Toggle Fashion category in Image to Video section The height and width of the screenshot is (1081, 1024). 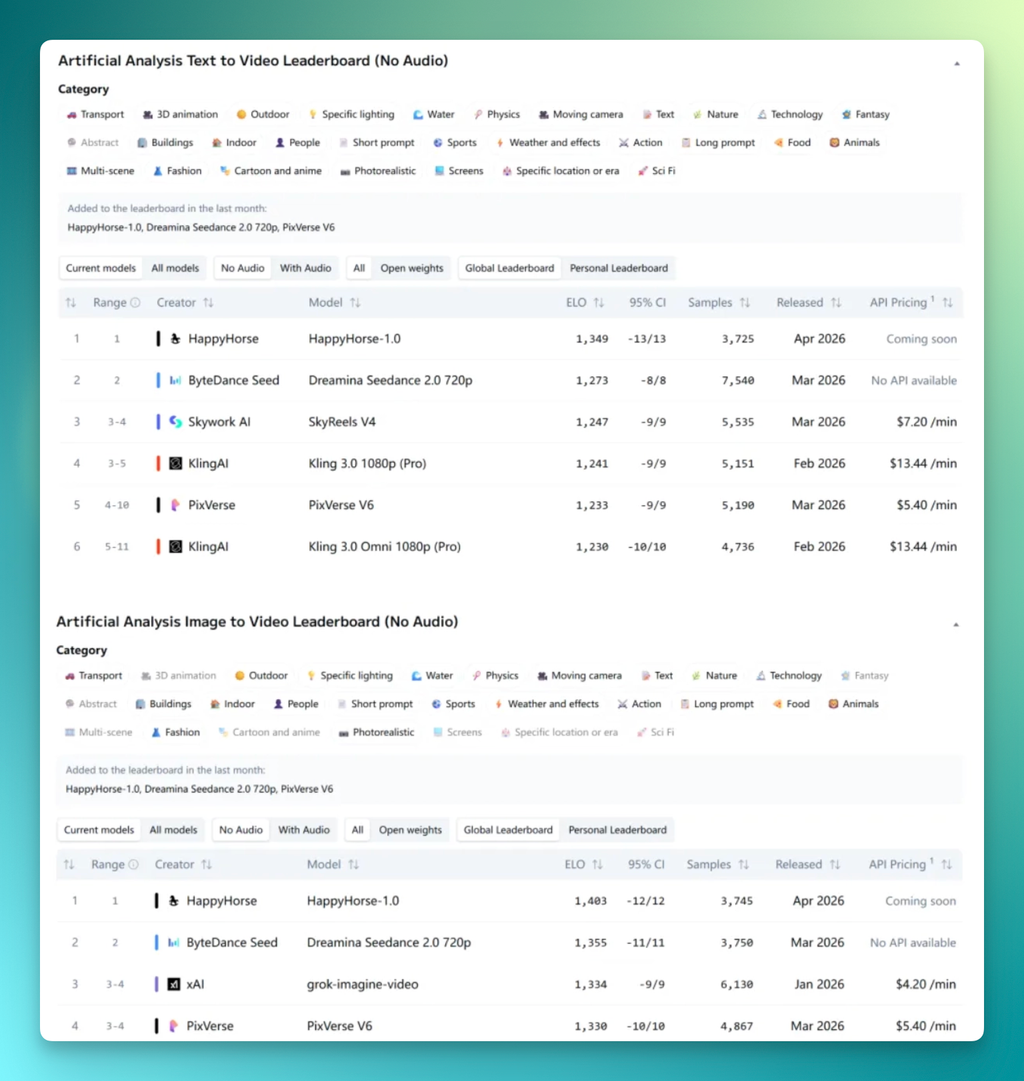tap(176, 732)
